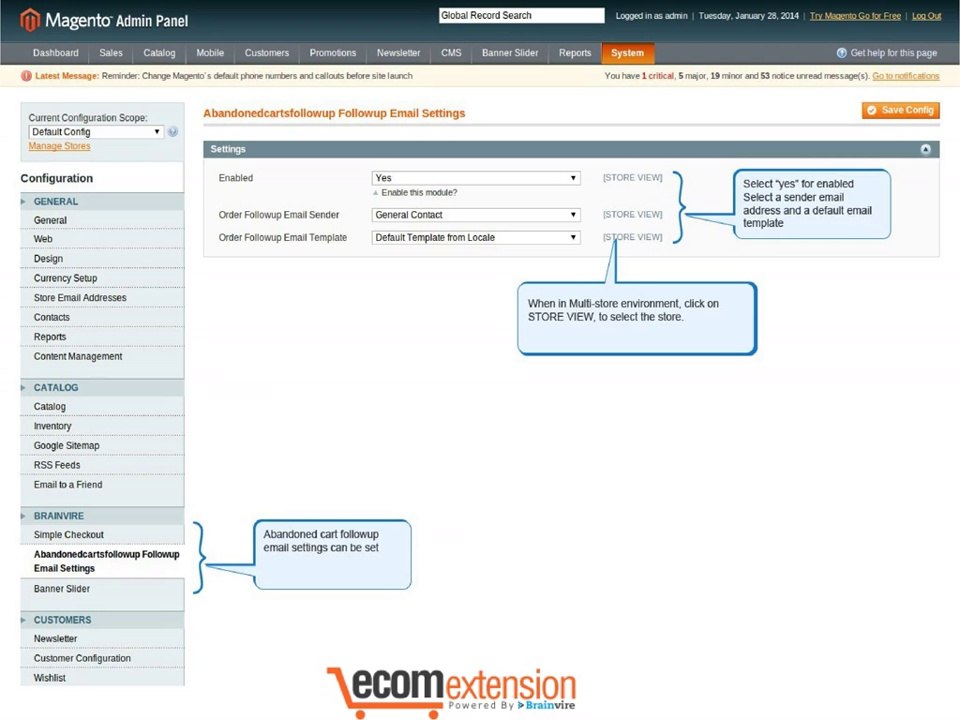Click the Try Magento Go for Free link
960x720 pixels.
tap(855, 16)
